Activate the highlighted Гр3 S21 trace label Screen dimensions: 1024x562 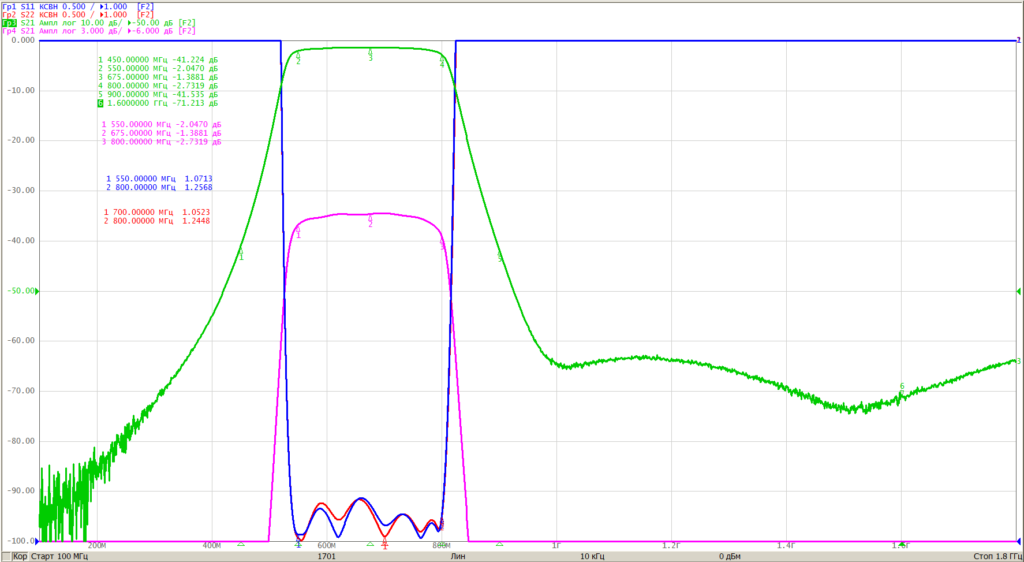point(99,23)
